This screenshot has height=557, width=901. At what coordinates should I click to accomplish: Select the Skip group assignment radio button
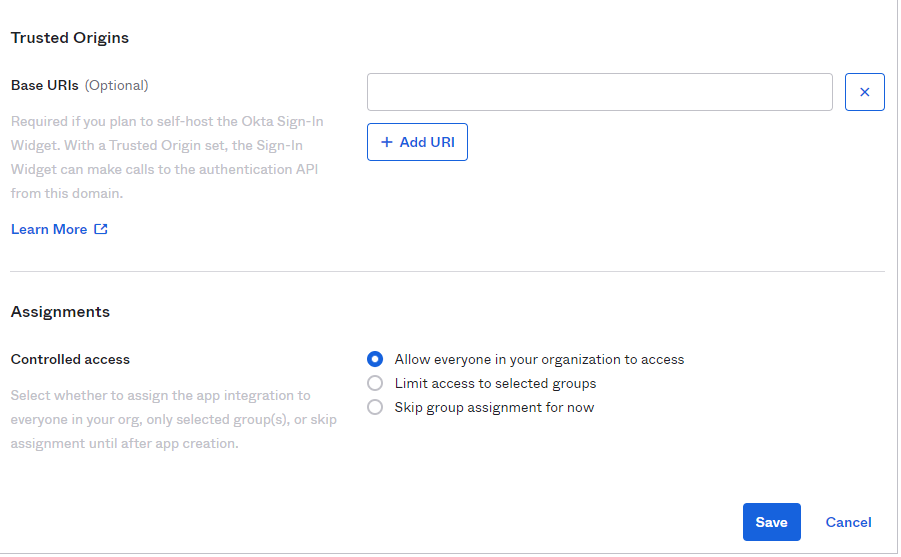coord(375,407)
